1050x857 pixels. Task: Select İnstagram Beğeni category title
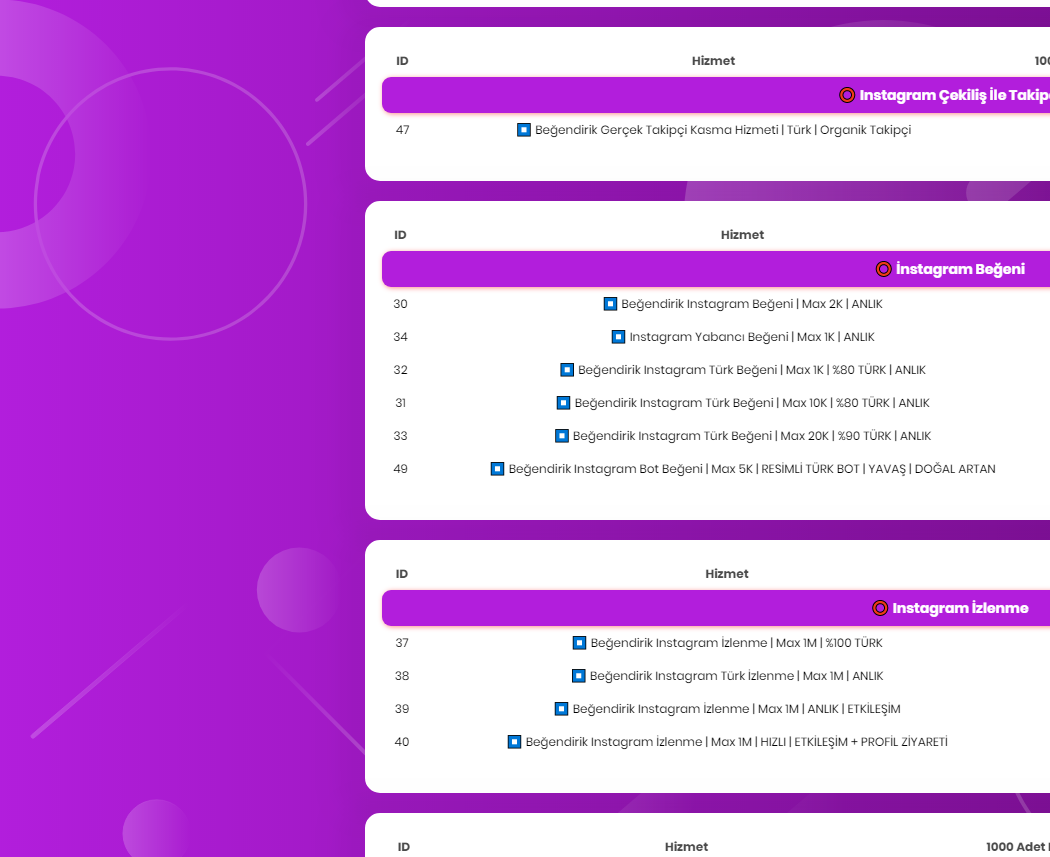point(960,269)
